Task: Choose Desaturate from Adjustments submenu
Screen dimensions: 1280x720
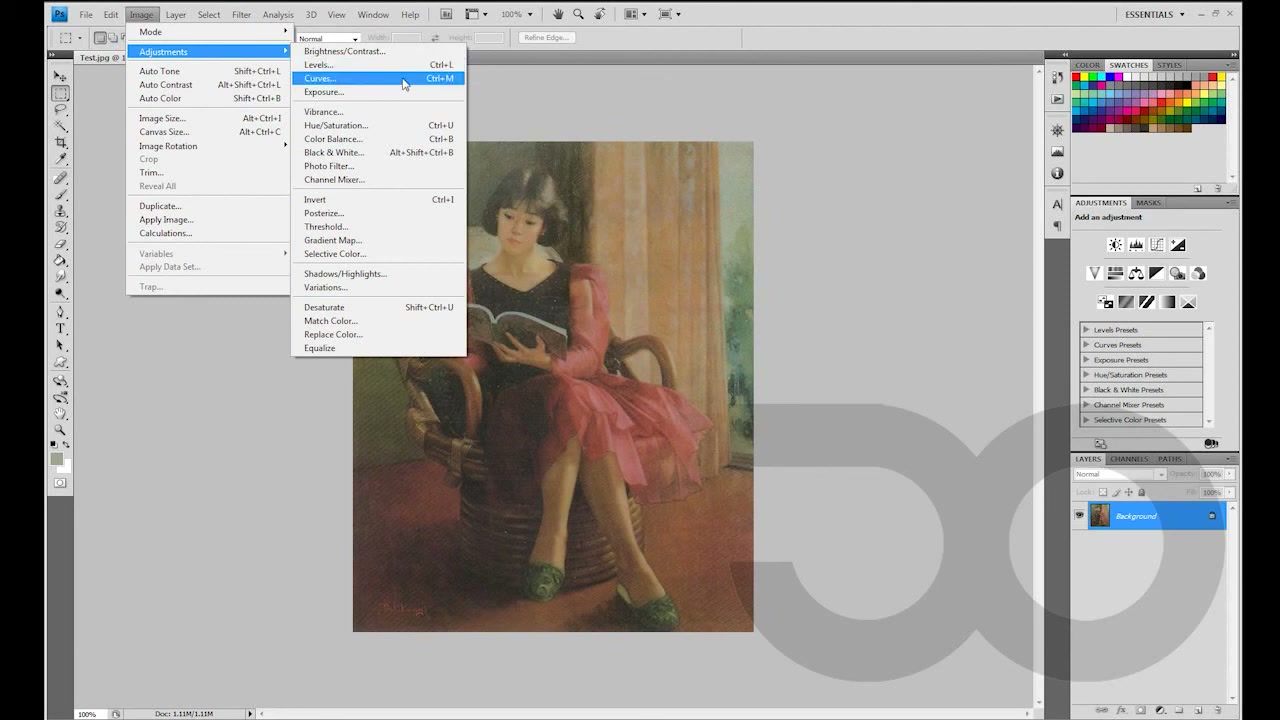Action: (378, 308)
